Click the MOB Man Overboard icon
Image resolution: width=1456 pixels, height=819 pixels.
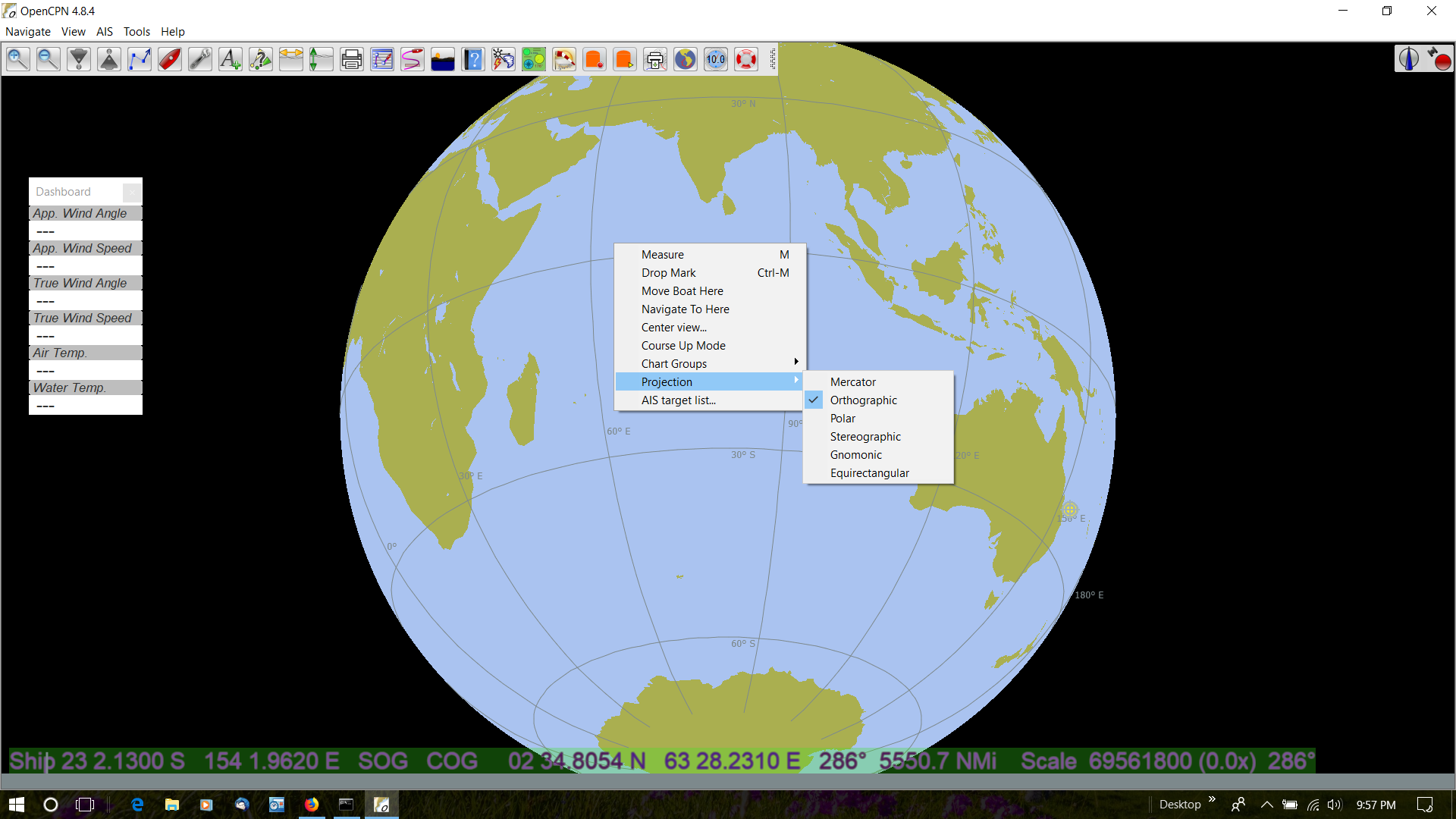(747, 60)
